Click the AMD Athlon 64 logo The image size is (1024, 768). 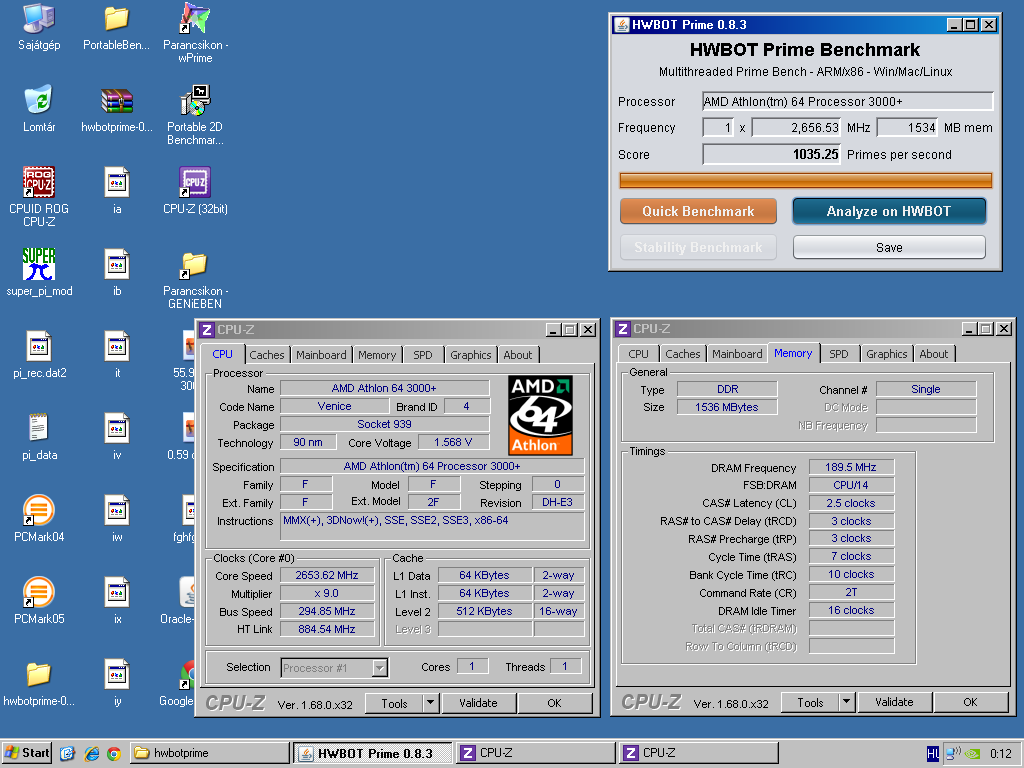click(x=540, y=415)
